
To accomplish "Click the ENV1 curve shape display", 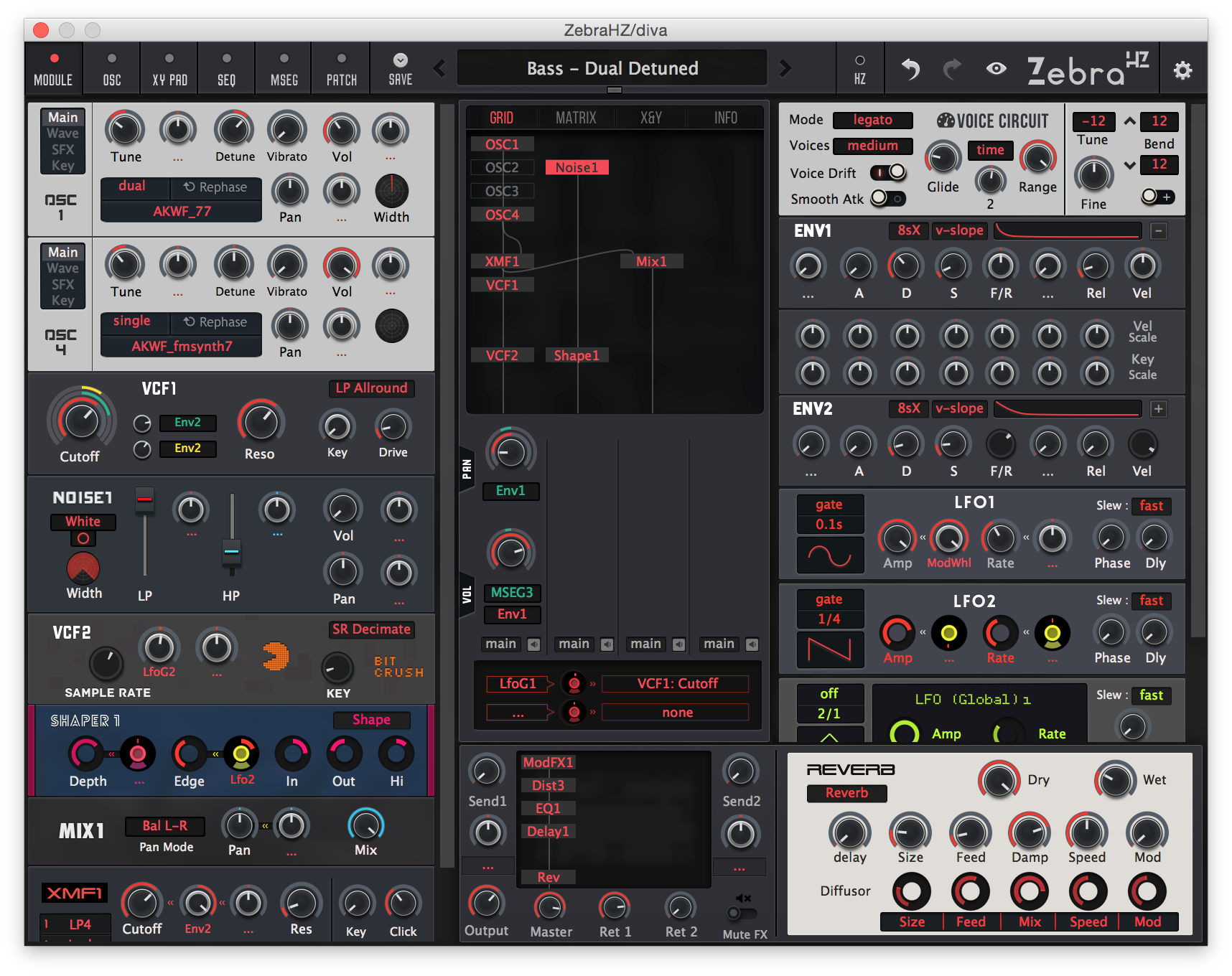I will tap(1068, 230).
